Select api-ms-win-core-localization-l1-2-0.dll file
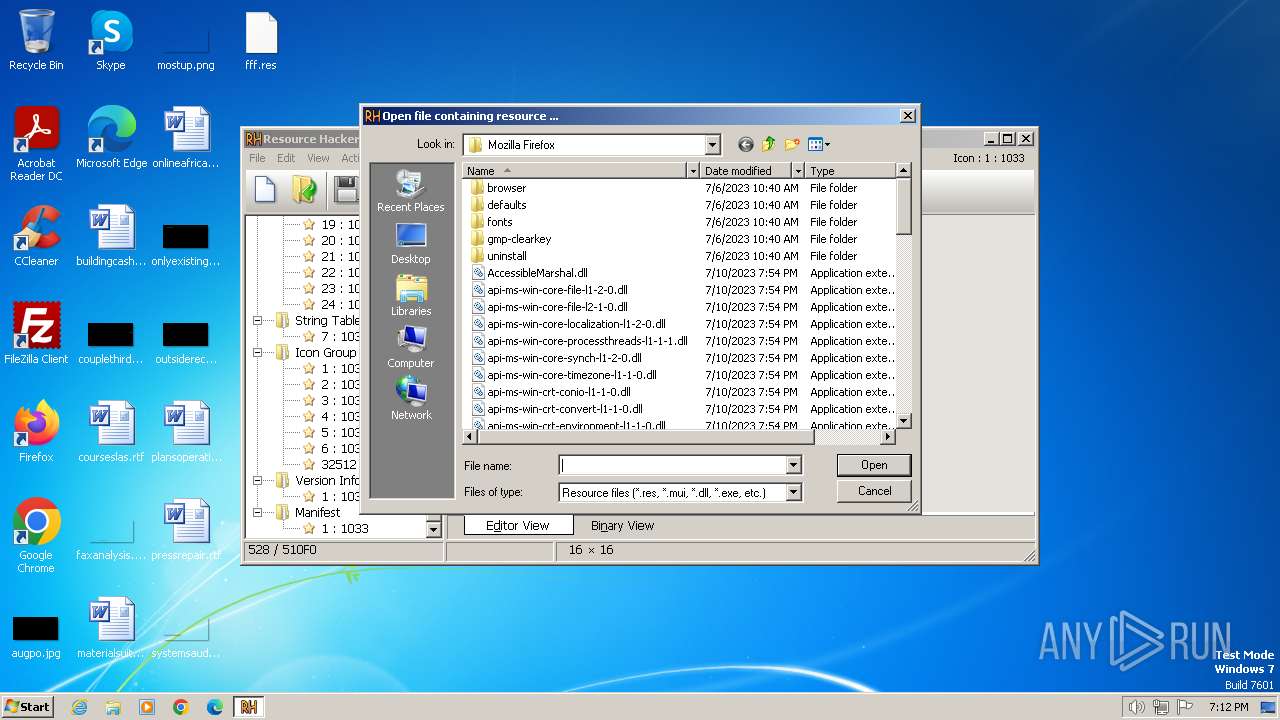Screen dimensions: 1280x720 point(568,324)
